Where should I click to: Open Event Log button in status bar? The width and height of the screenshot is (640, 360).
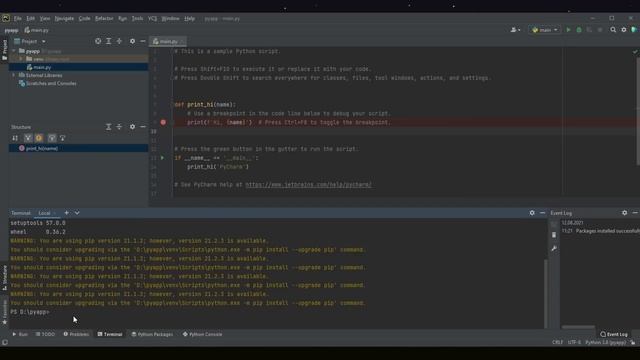coord(614,334)
